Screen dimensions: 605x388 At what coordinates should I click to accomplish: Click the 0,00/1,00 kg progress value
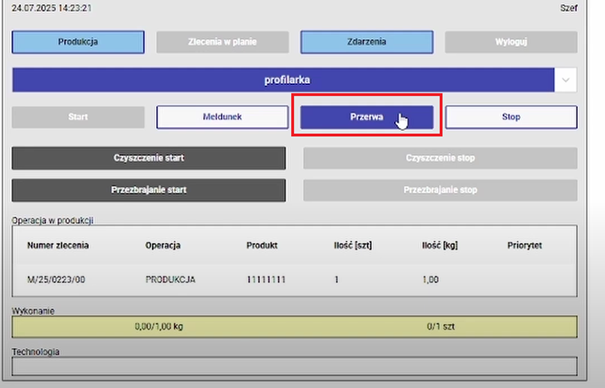point(159,327)
